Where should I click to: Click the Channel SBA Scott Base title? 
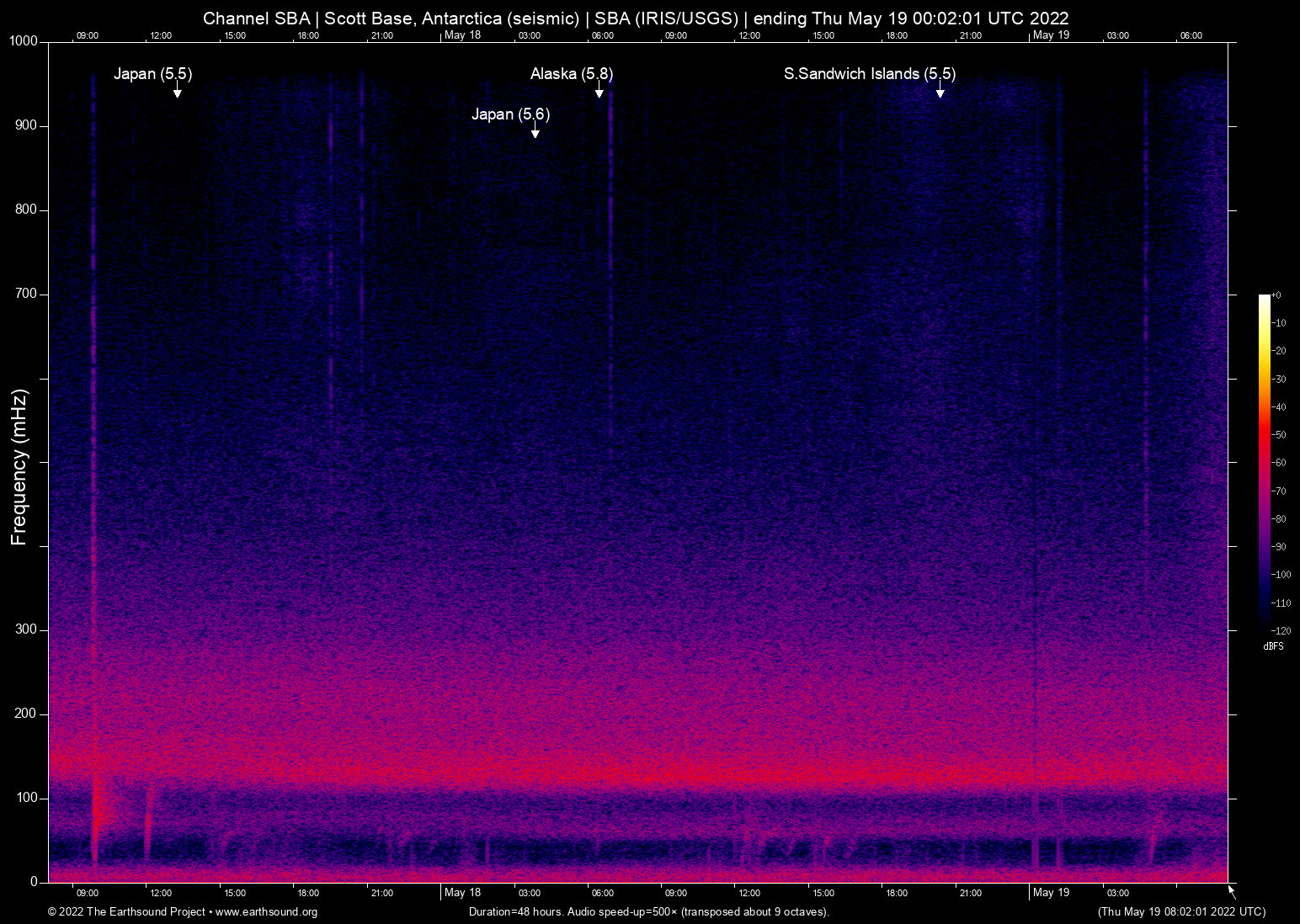(x=636, y=19)
